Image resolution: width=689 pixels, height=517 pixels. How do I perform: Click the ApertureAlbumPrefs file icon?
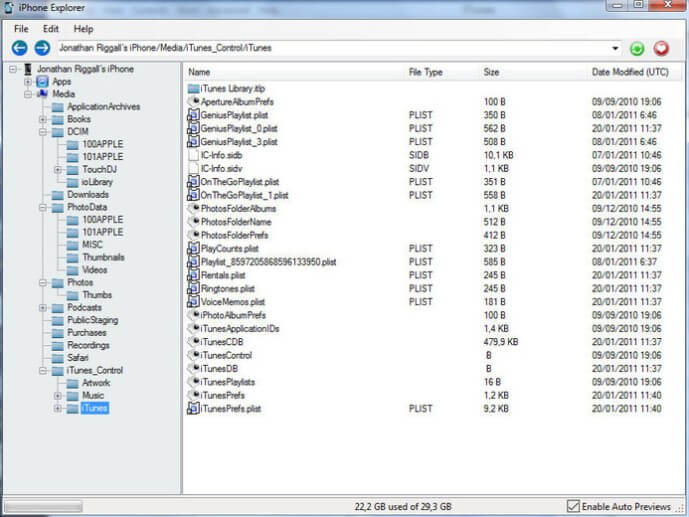click(x=193, y=102)
